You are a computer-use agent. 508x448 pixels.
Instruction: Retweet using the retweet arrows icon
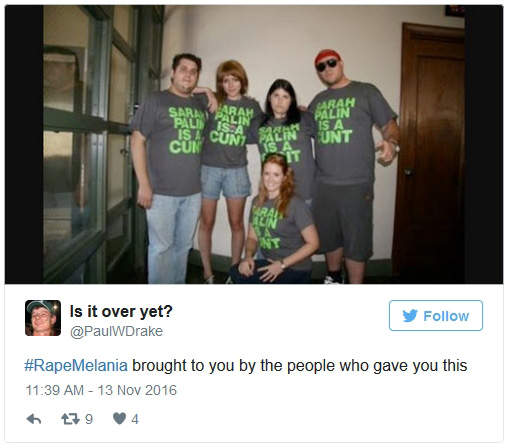70,419
